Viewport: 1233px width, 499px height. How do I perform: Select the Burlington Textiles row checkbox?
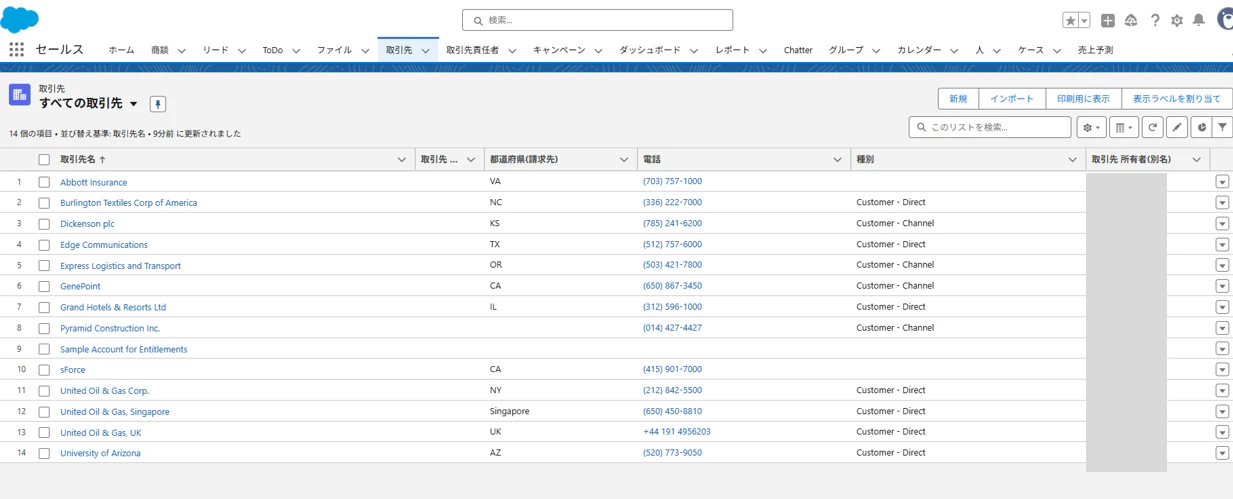coord(44,203)
